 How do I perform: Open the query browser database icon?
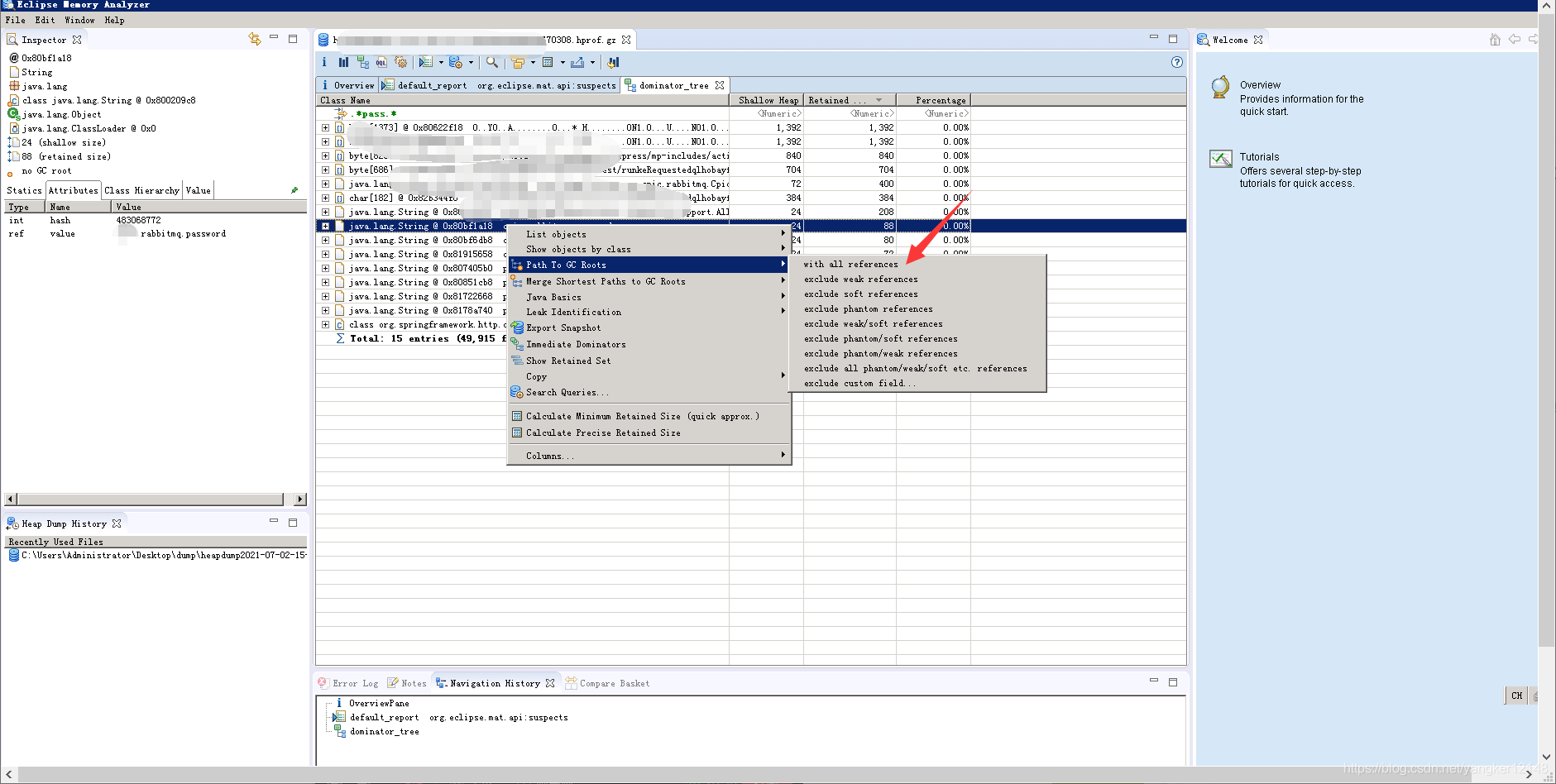point(456,62)
